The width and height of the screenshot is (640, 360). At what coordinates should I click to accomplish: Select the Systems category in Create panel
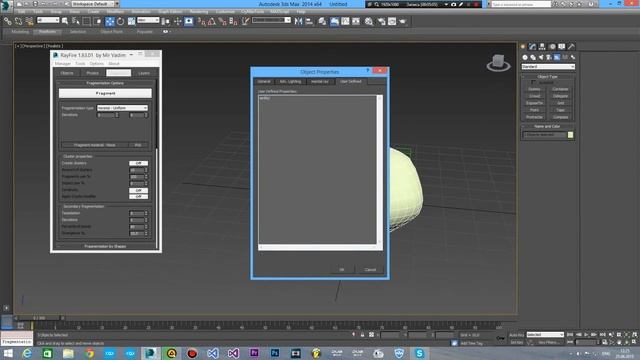[x=573, y=58]
